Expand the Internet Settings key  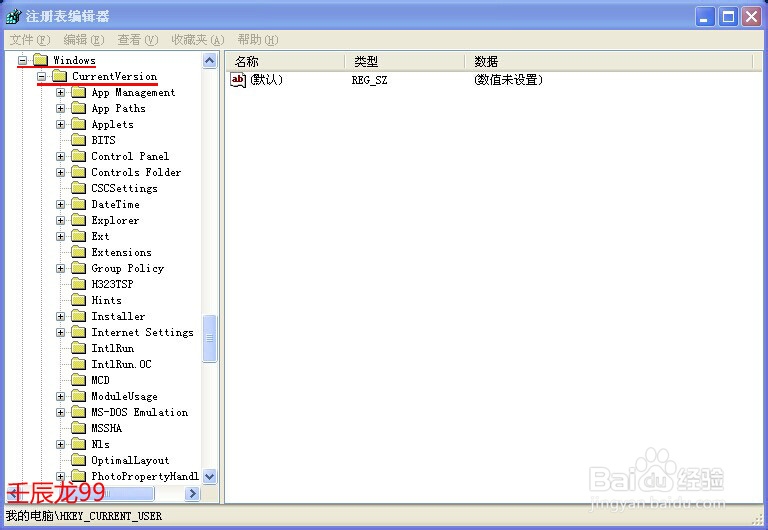click(60, 332)
